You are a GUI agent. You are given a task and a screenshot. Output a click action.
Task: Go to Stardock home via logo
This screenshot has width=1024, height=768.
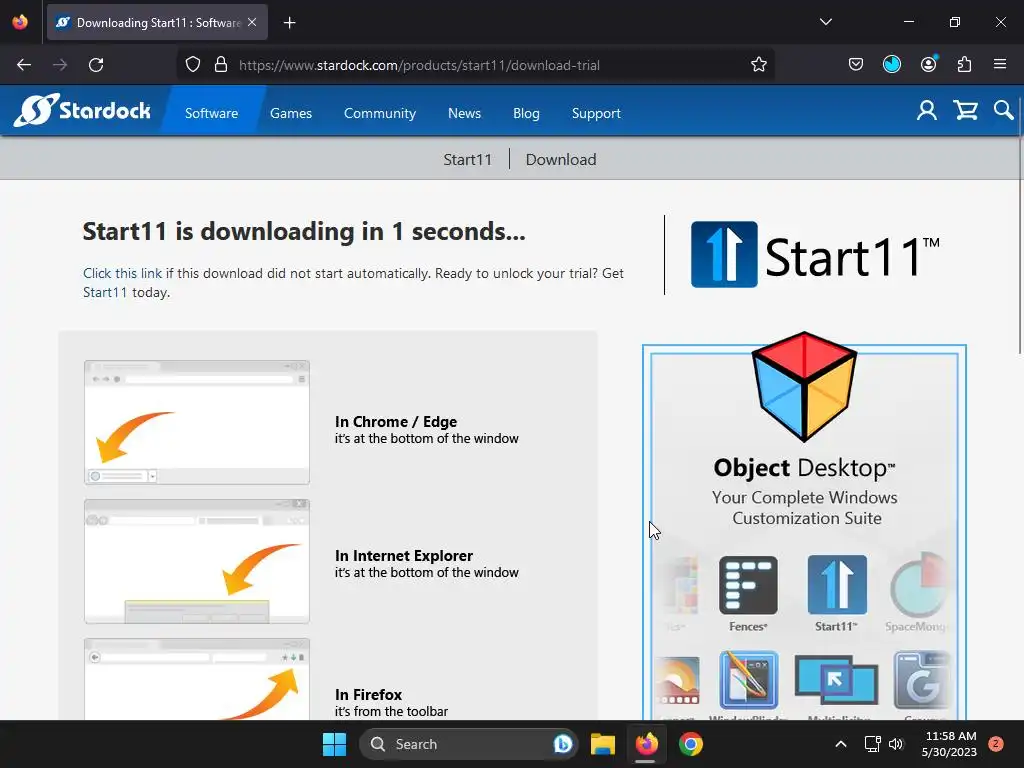coord(82,110)
